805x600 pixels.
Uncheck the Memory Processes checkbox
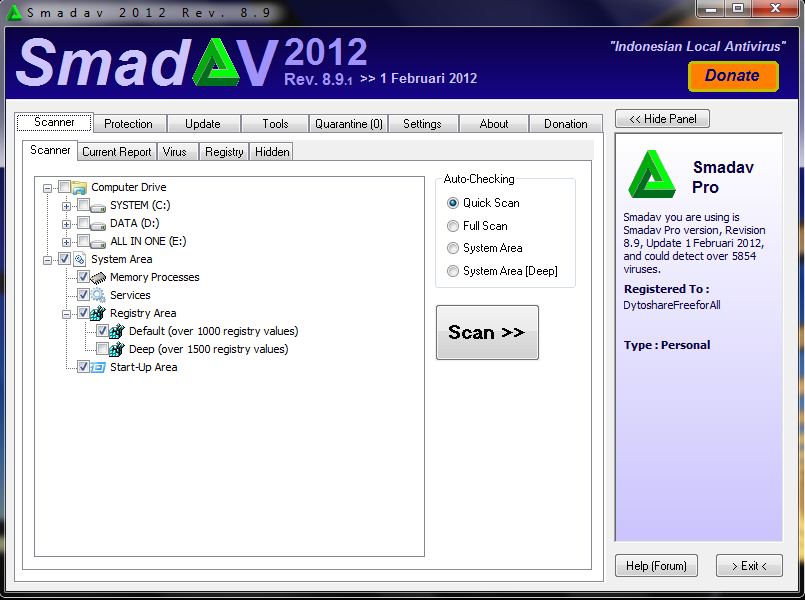(83, 277)
